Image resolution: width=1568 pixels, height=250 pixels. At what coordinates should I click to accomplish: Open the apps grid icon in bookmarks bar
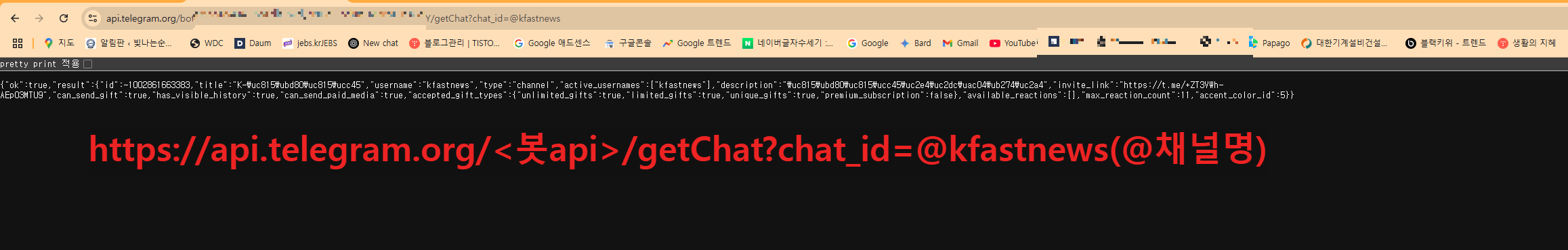point(18,43)
